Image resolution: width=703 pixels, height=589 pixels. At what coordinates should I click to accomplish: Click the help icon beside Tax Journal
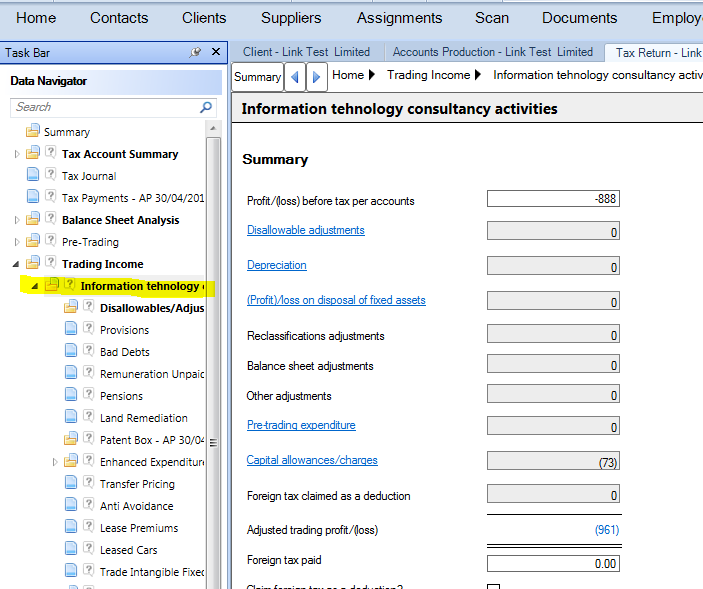(x=51, y=173)
